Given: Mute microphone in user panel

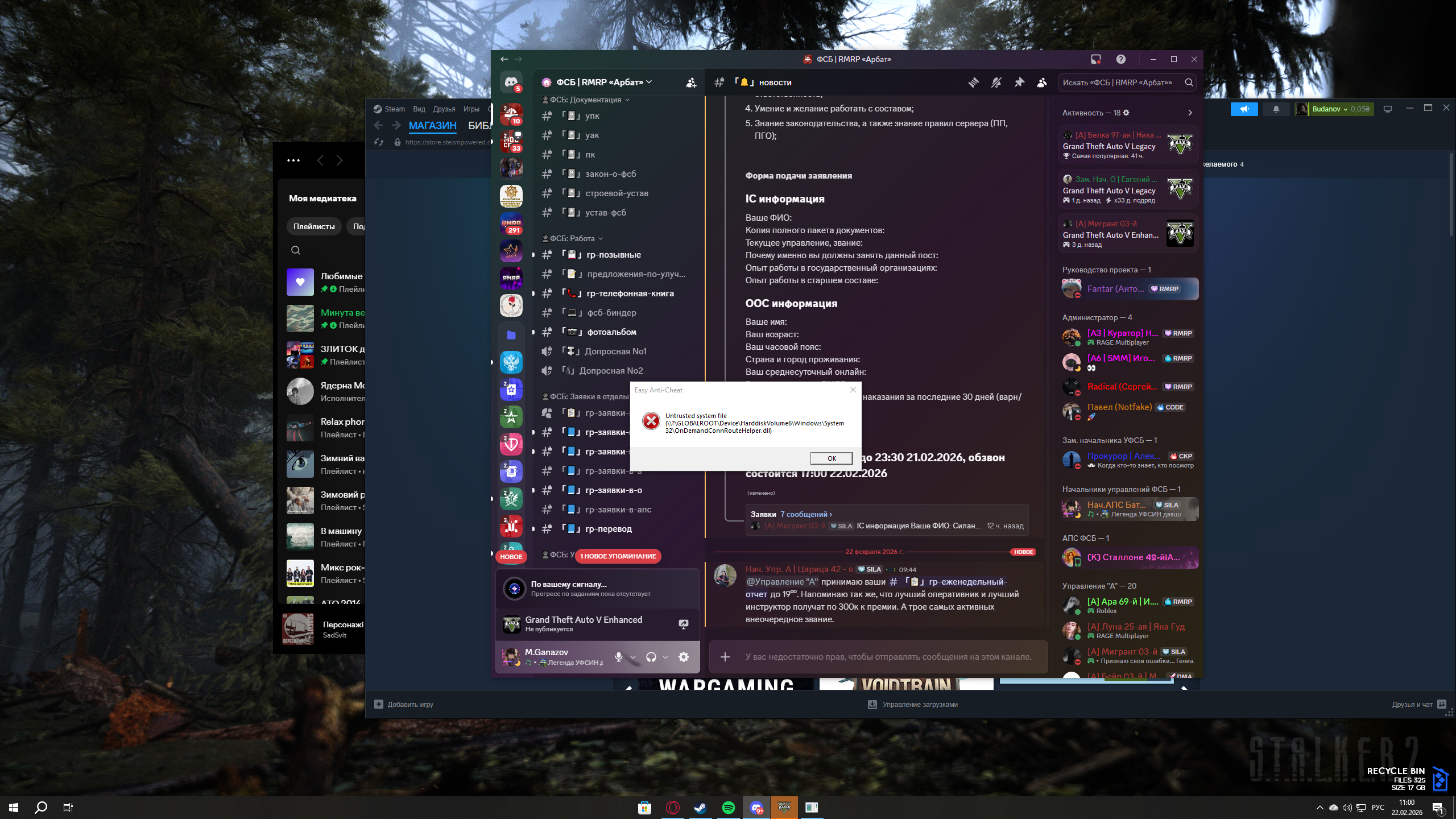Looking at the screenshot, I should pos(618,657).
